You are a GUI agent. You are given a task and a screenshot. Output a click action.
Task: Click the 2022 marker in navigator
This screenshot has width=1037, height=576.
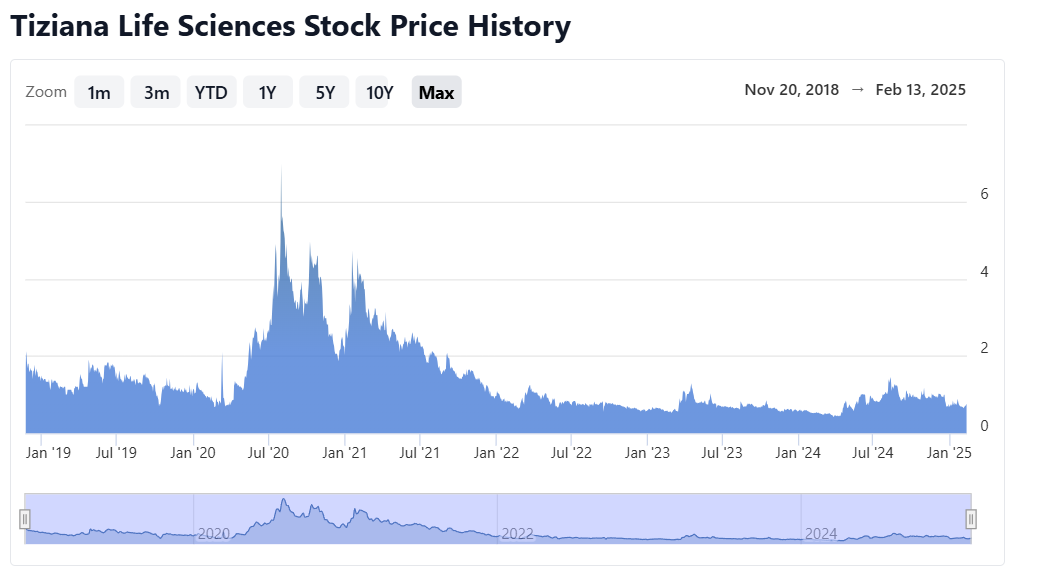pos(517,534)
